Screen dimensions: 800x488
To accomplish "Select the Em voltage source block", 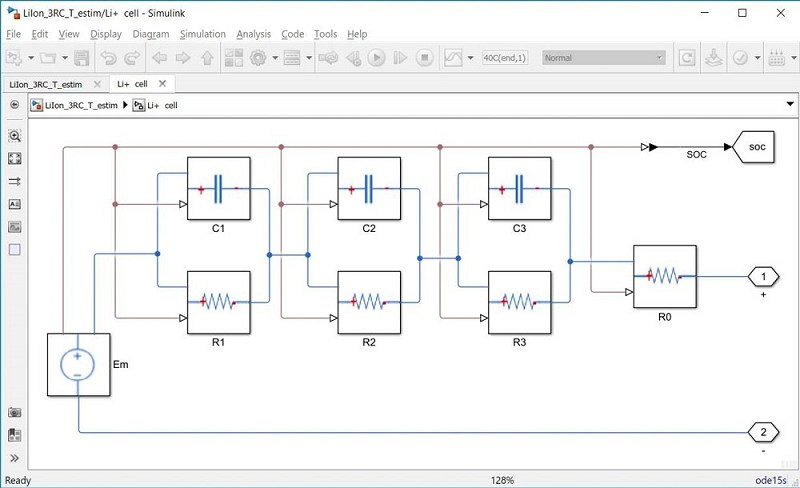I will click(76, 364).
